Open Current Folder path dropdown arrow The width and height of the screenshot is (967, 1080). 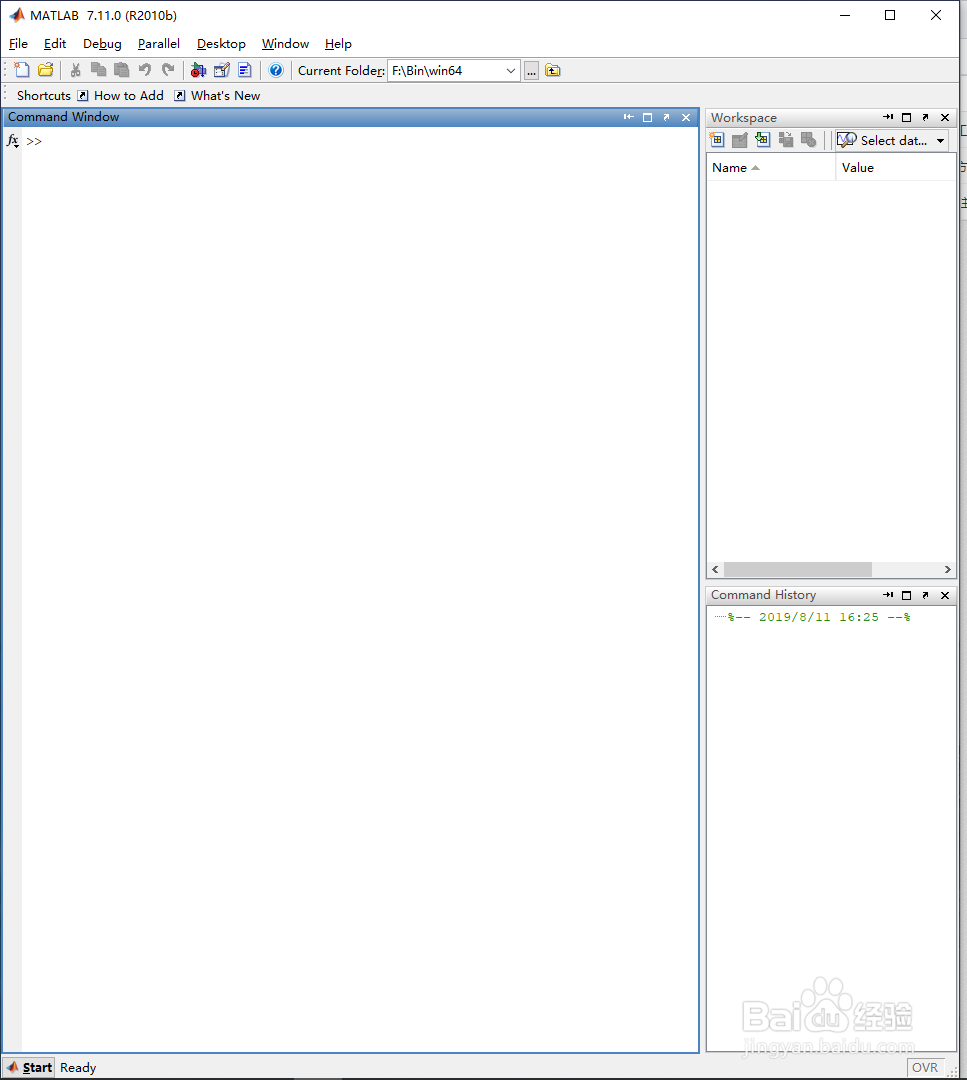click(x=510, y=70)
